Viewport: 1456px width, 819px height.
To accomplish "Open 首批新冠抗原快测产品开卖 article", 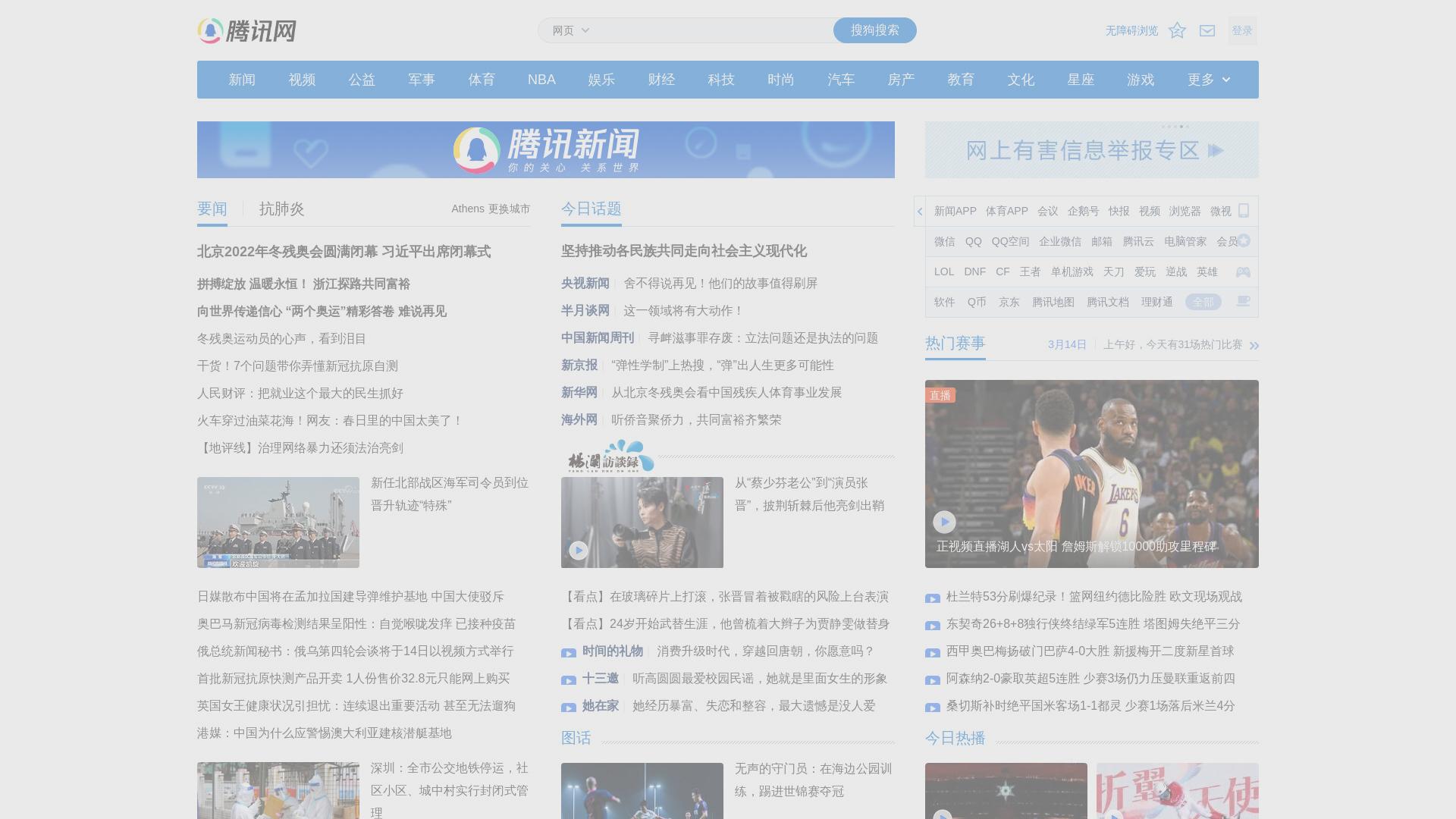I will coord(353,678).
